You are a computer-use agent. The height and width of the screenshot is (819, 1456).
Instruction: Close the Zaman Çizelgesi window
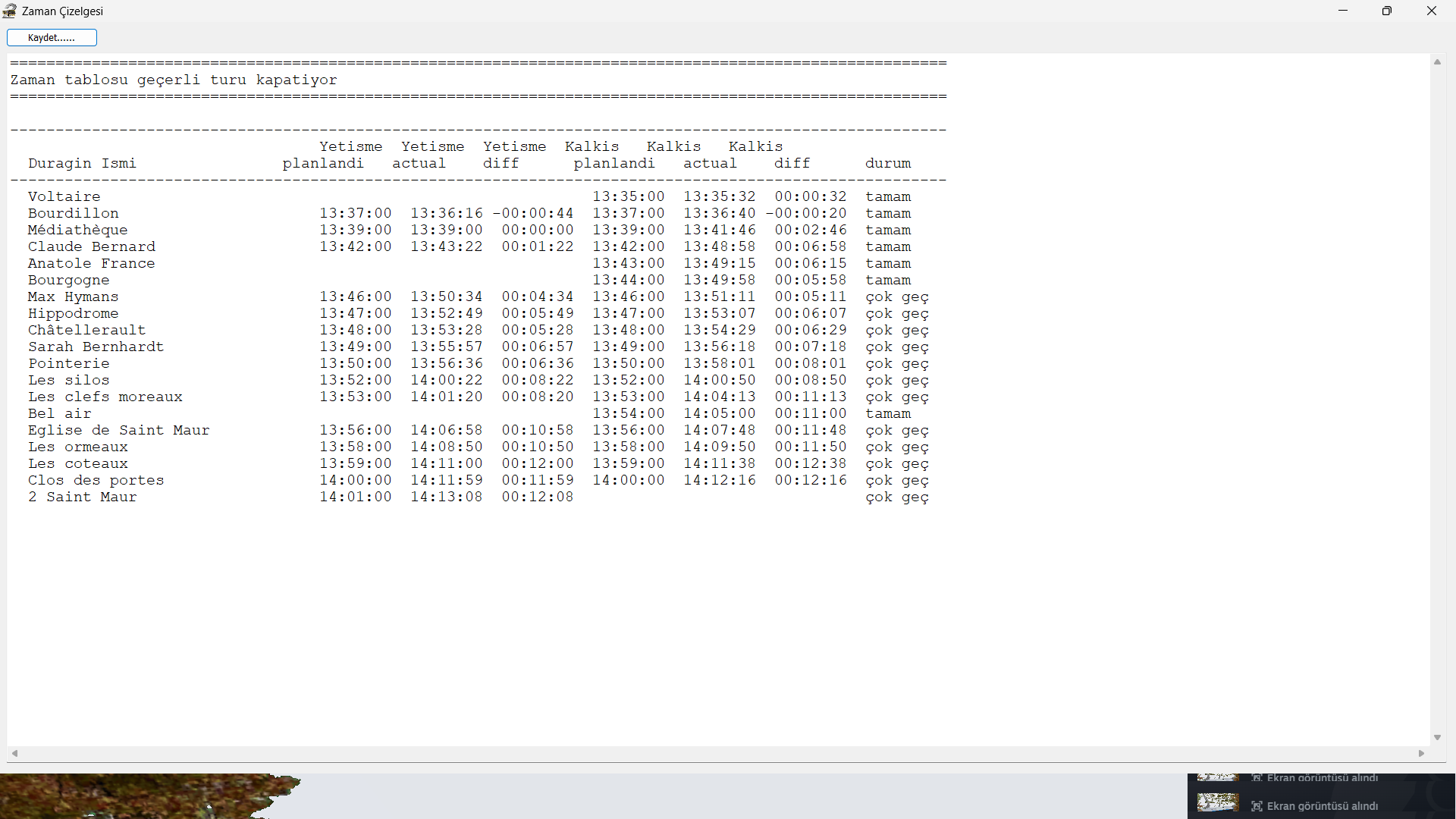point(1432,11)
